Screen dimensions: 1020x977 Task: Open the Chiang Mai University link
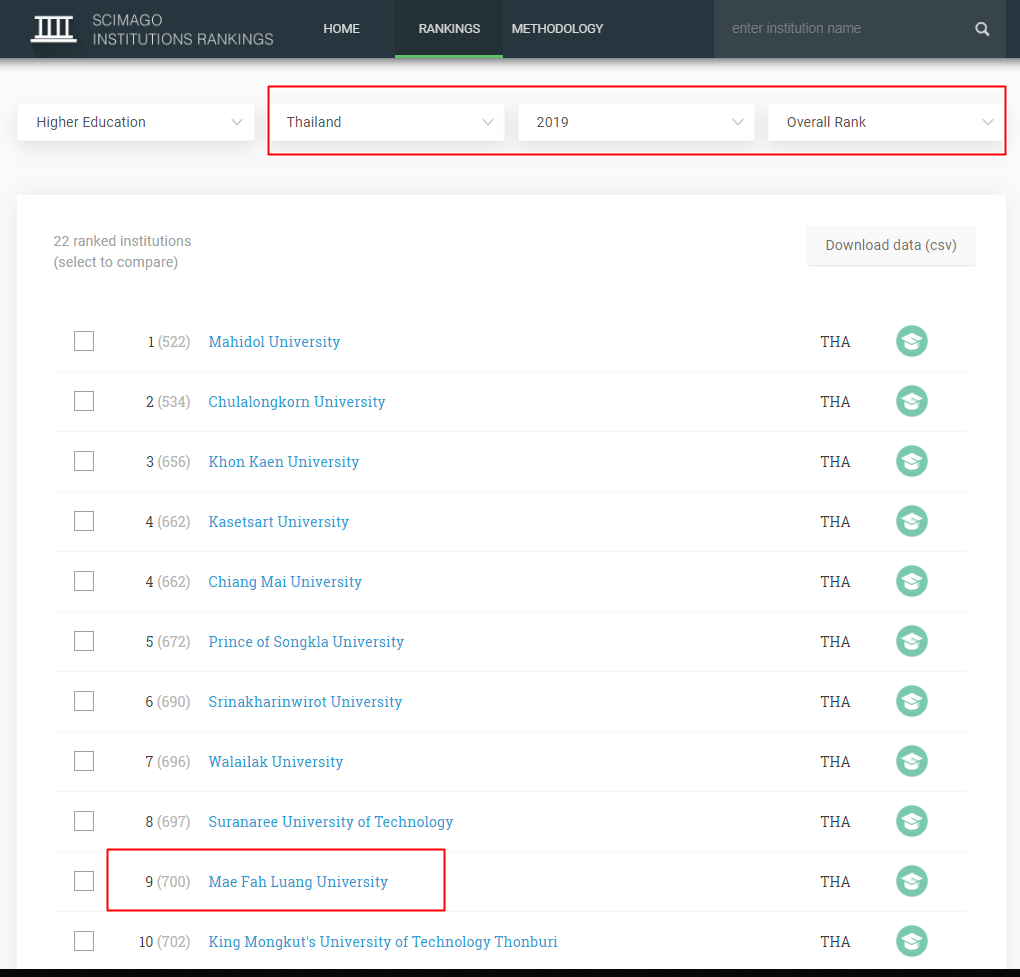coord(285,582)
